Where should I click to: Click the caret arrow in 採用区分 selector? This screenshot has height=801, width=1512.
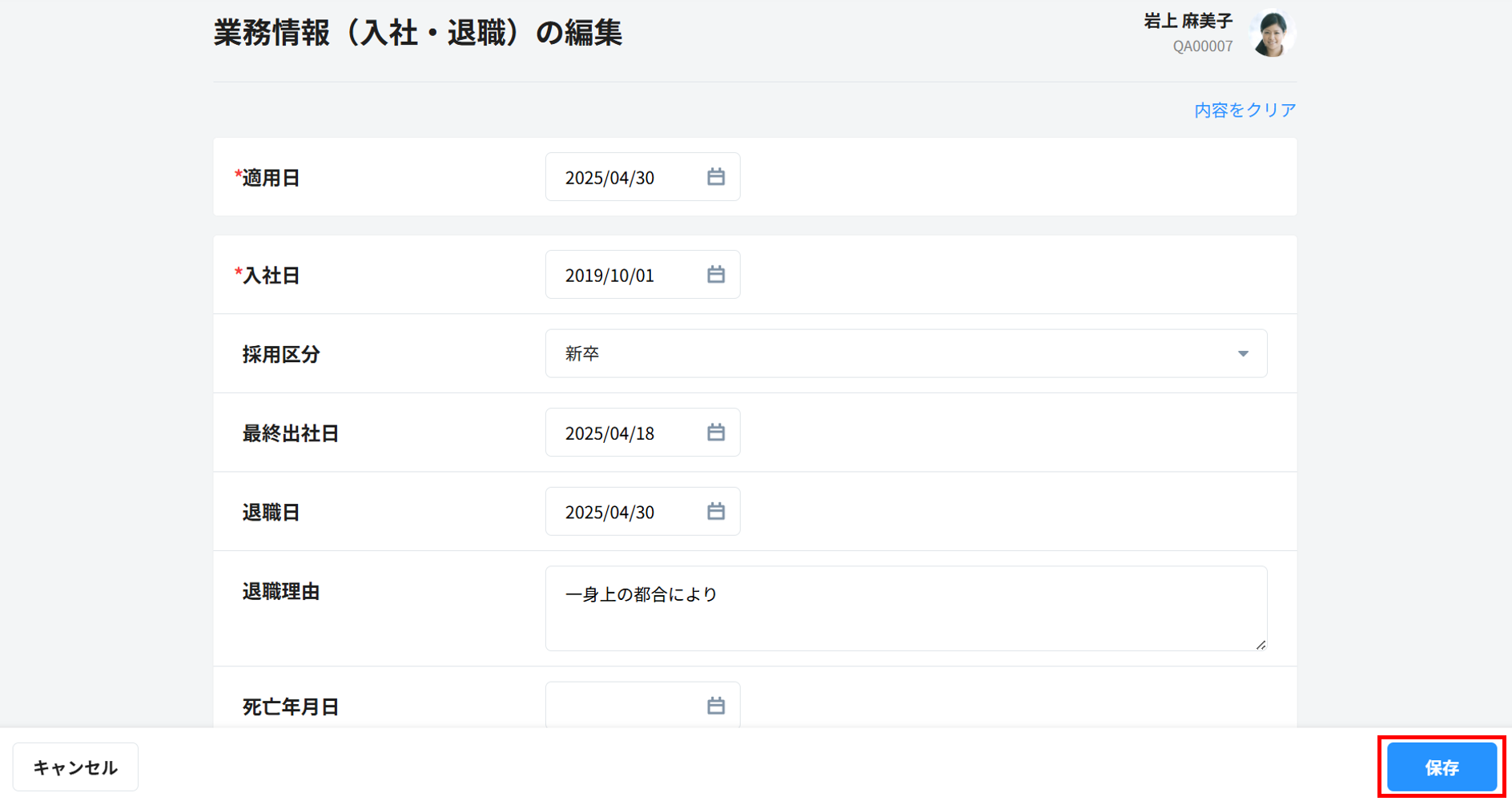1242,353
